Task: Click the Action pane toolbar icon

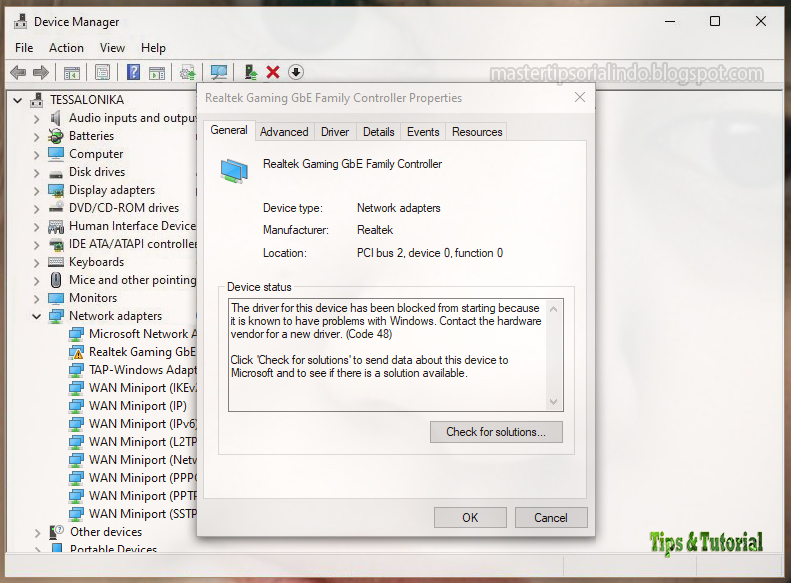Action: [157, 73]
